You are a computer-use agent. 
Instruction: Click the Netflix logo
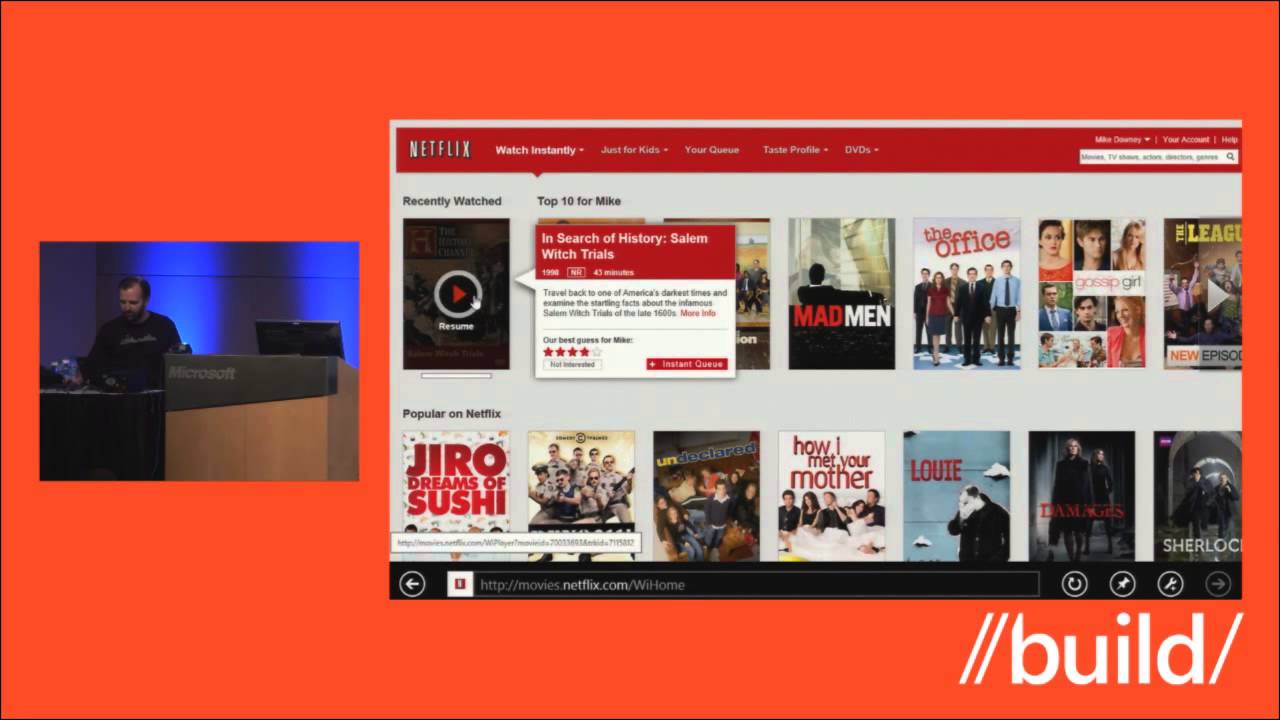coord(440,150)
